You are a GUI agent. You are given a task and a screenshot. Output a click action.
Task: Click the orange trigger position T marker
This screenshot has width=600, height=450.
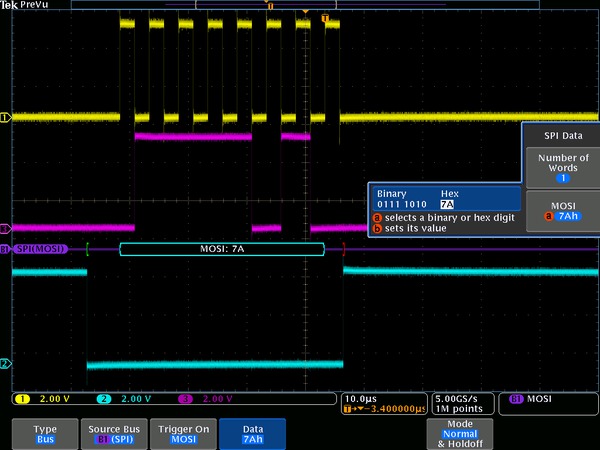(x=325, y=19)
